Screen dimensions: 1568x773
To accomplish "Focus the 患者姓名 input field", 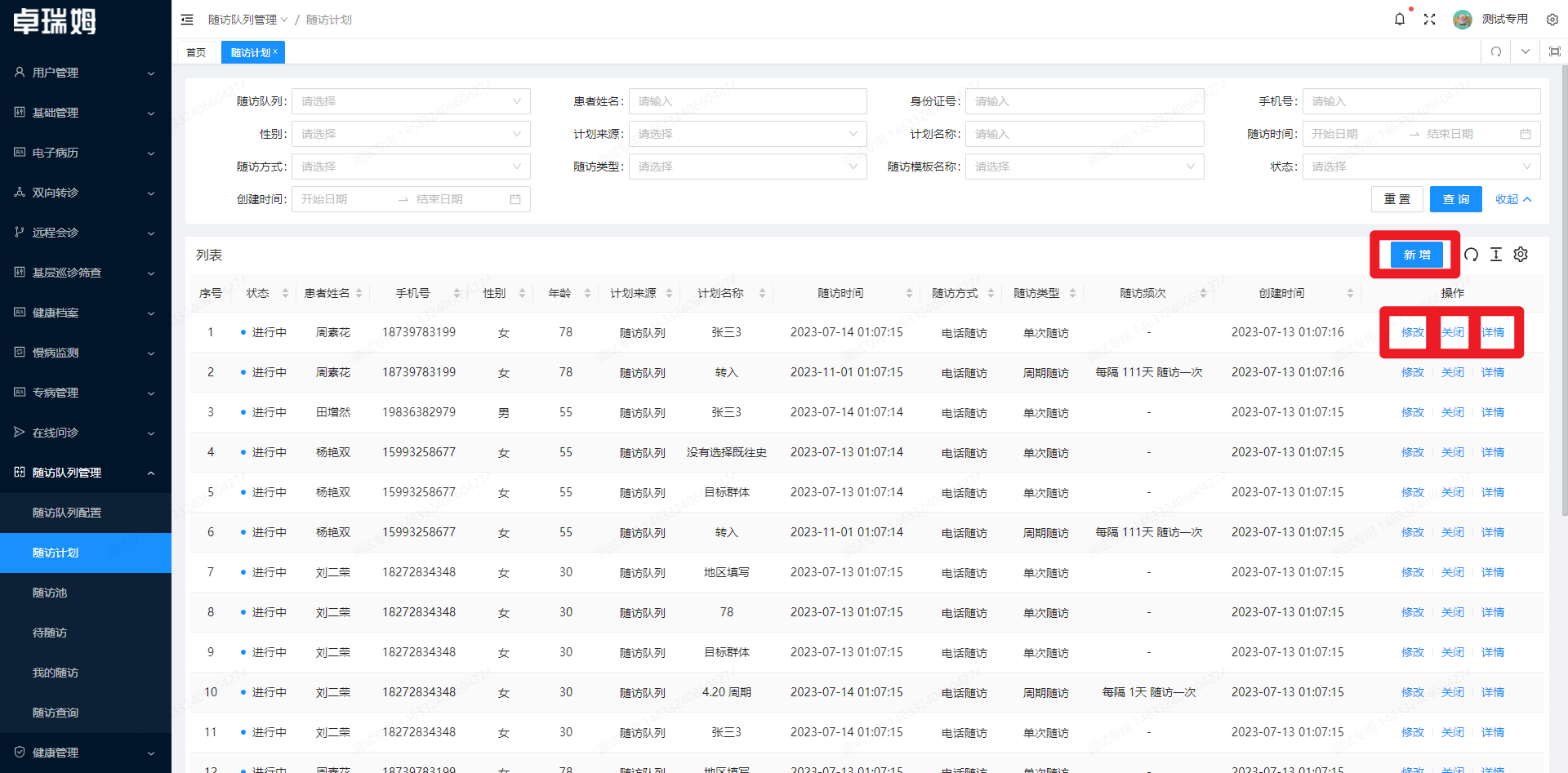I will 747,101.
